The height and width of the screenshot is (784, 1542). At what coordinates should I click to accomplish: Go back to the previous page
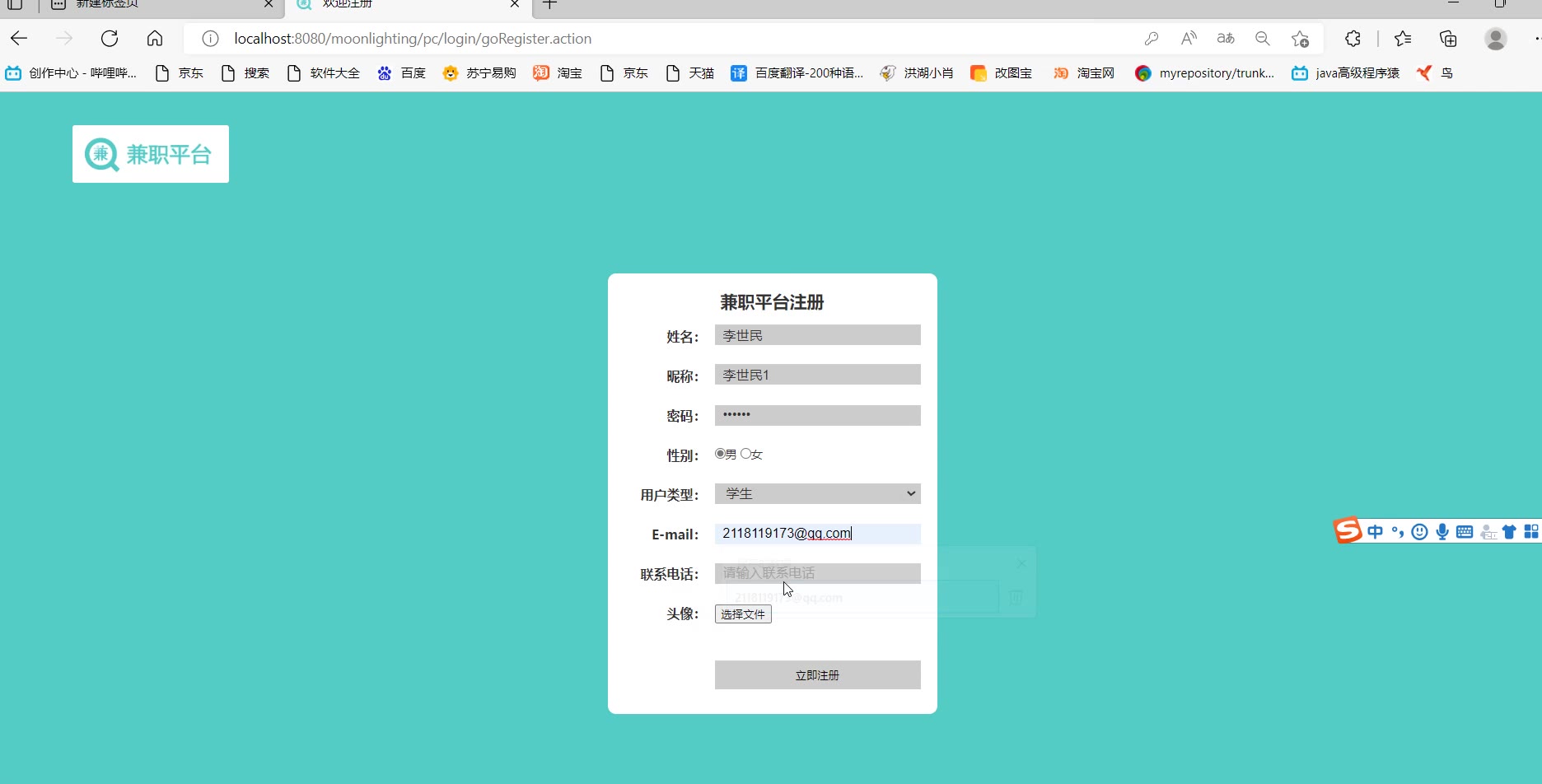[19, 39]
